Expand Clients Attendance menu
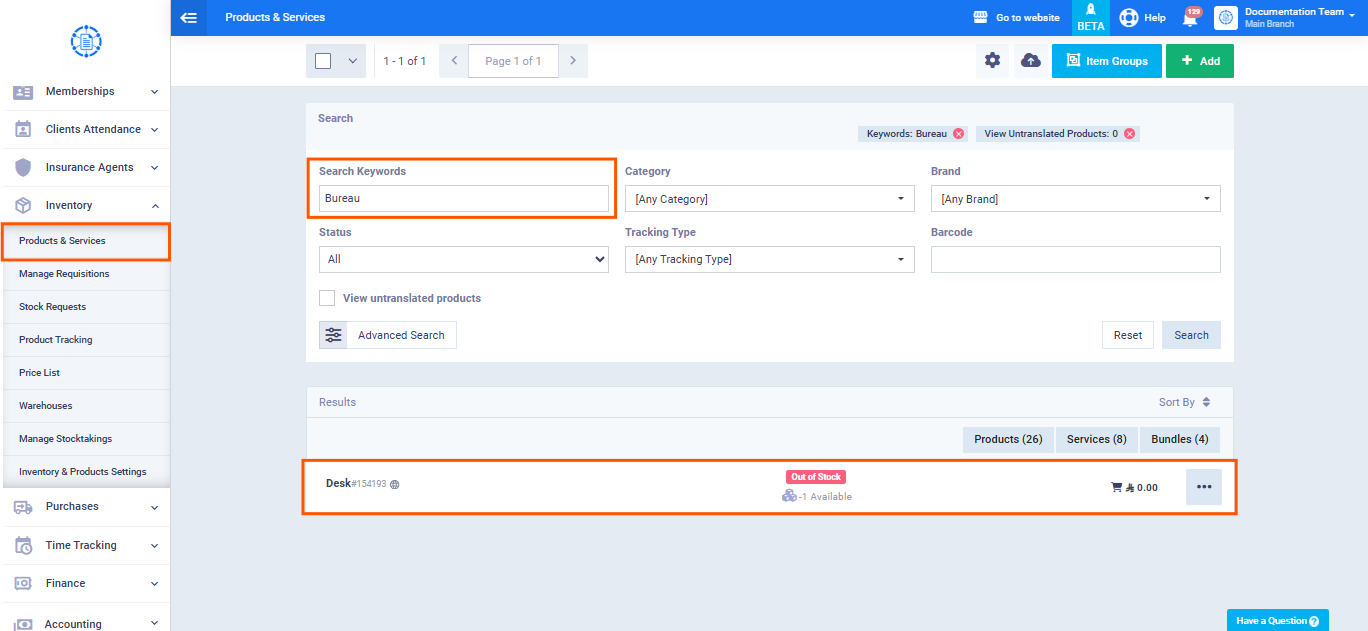Screen dimensions: 1368x631 pyautogui.click(x=154, y=129)
